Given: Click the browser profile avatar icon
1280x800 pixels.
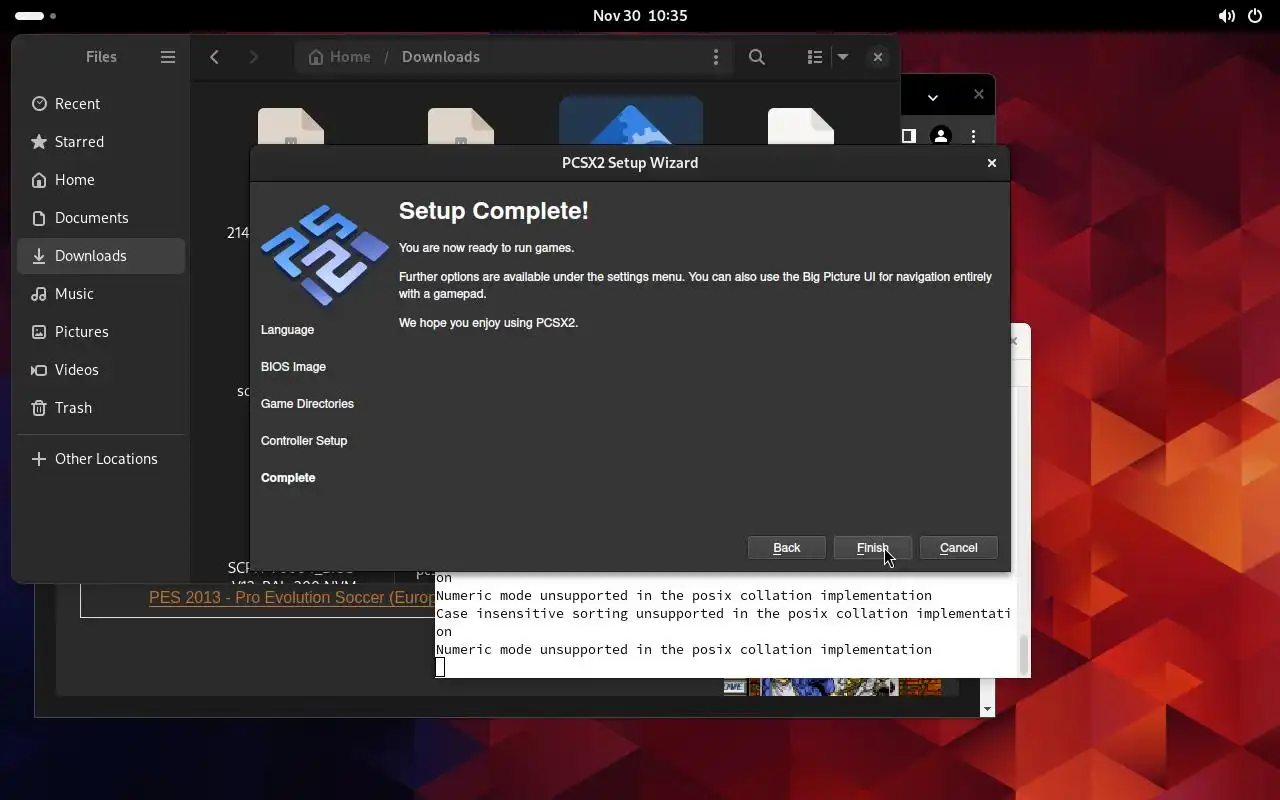Looking at the screenshot, I should [x=941, y=136].
